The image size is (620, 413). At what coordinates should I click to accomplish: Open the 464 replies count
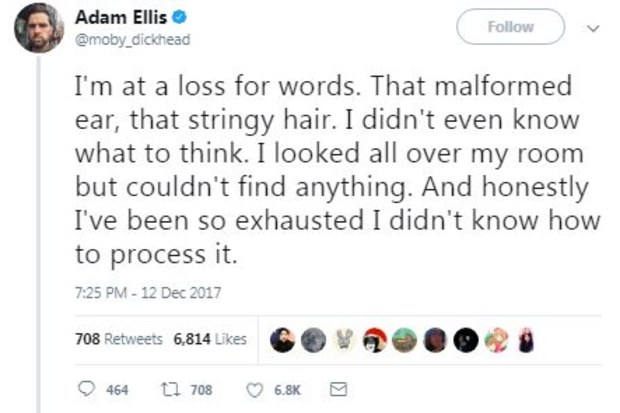pos(117,390)
